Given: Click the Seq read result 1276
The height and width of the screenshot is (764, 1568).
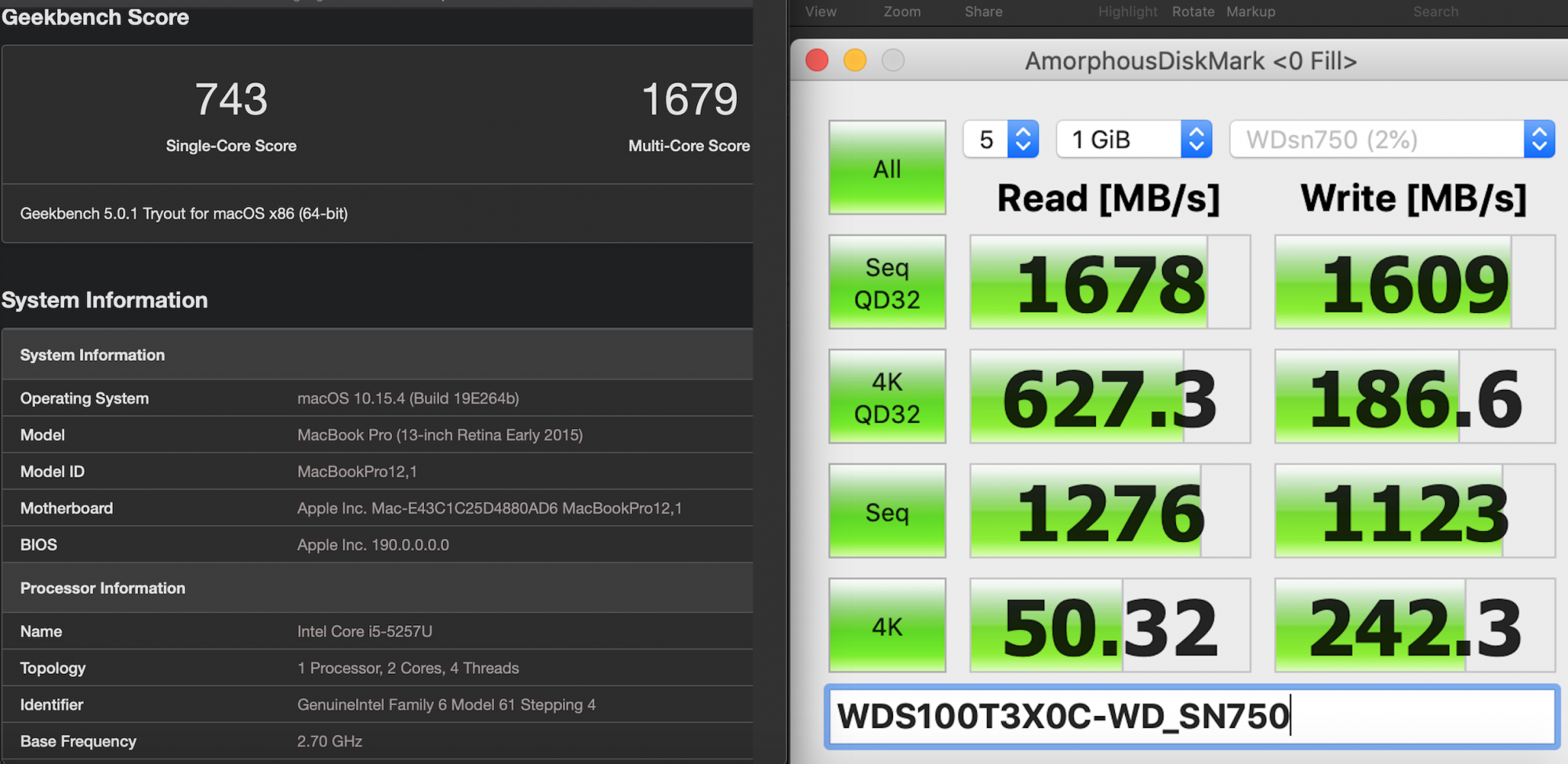Looking at the screenshot, I should click(x=1110, y=511).
